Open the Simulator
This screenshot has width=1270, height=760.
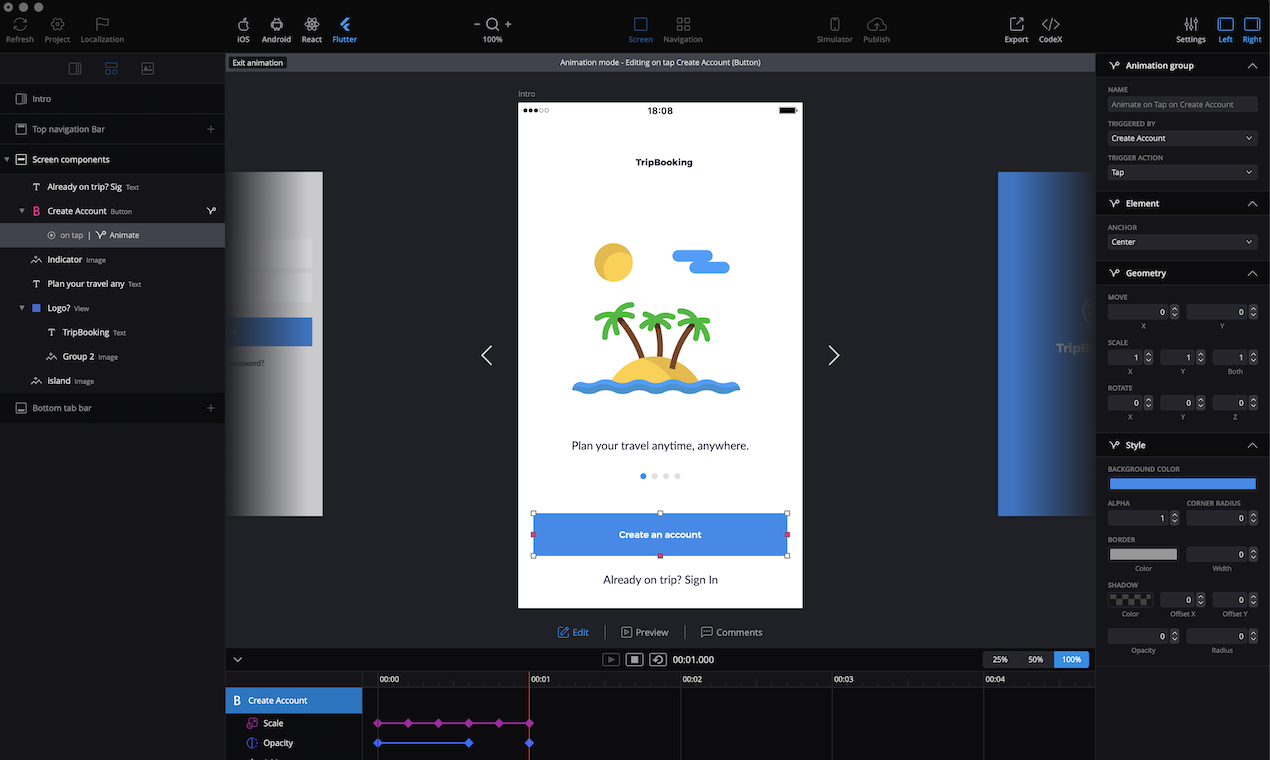pos(834,28)
